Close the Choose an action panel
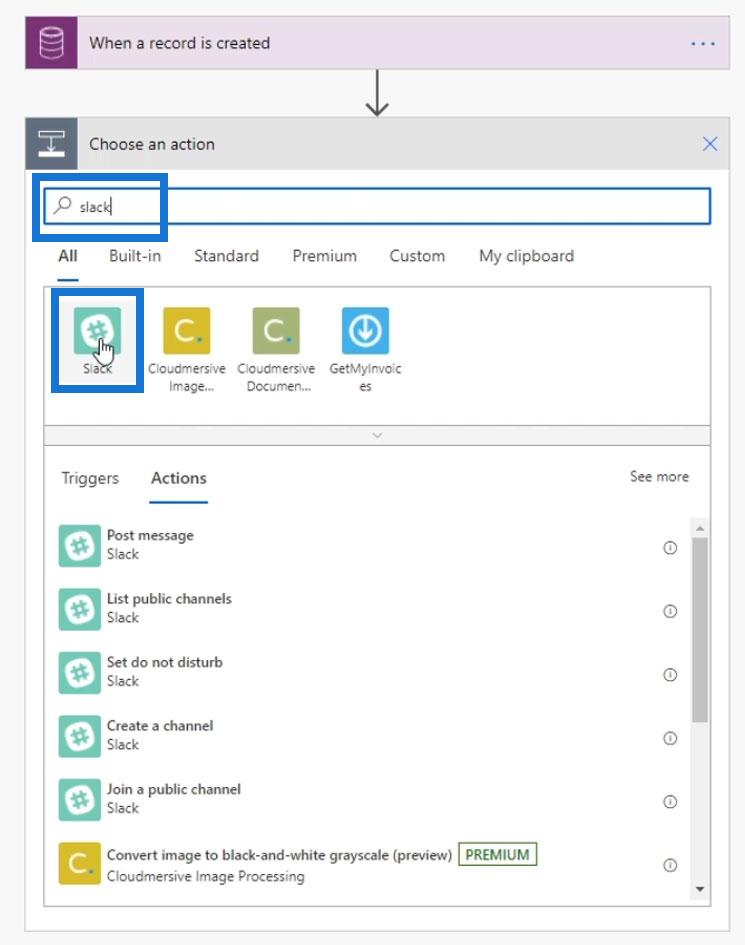Screen dimensions: 745x945 pos(710,144)
